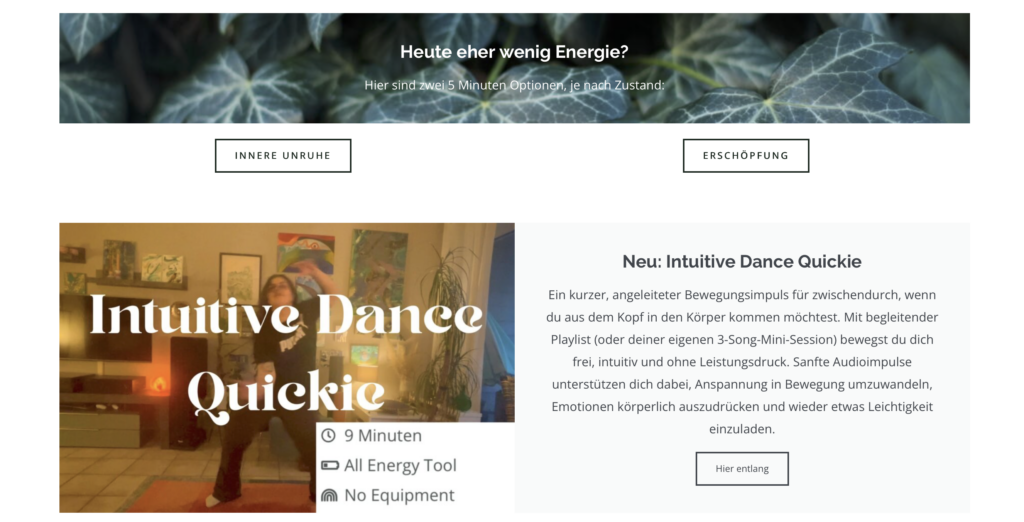Viewport: 1024px width, 522px height.
Task: Click the battery icon beside All Energy Tool
Action: coord(330,465)
